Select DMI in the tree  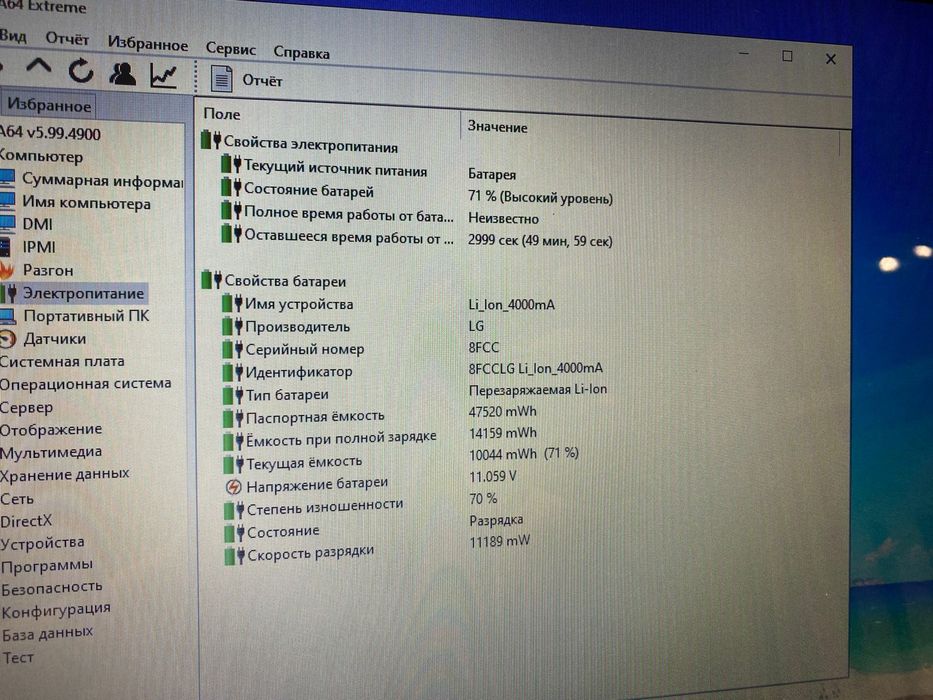(x=37, y=224)
